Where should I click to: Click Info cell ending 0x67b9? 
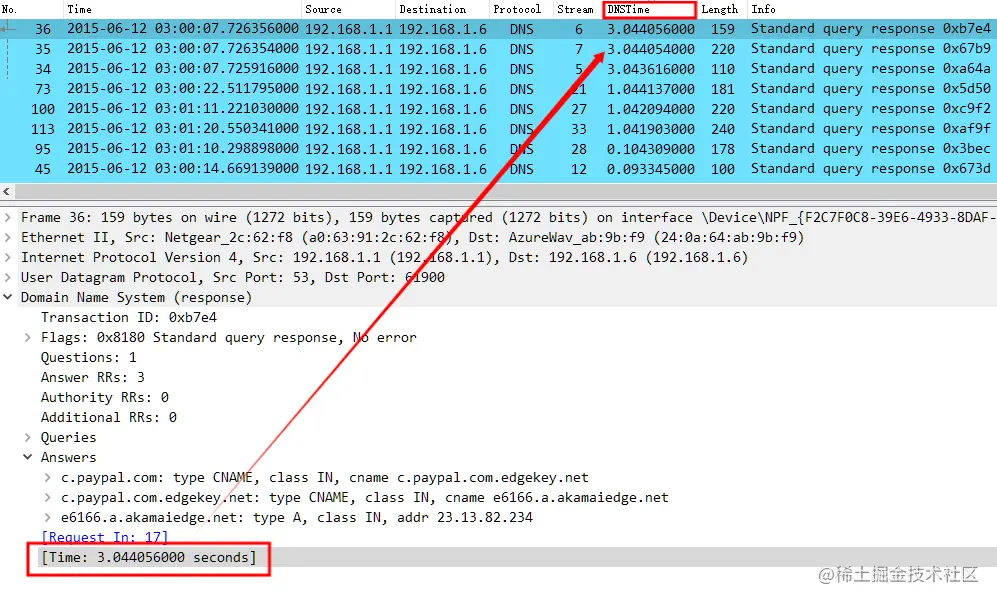[870, 49]
